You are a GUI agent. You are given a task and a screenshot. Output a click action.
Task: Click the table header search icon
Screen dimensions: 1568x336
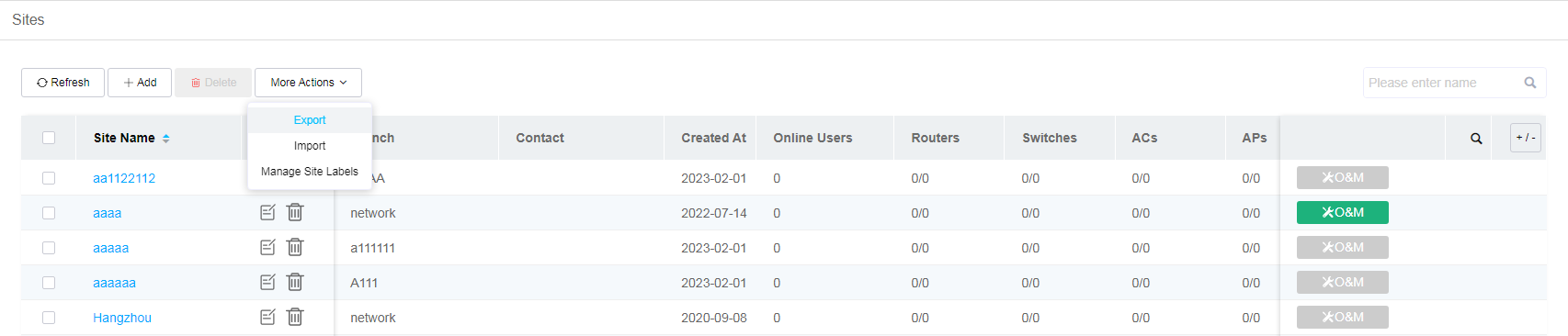pos(1476,139)
